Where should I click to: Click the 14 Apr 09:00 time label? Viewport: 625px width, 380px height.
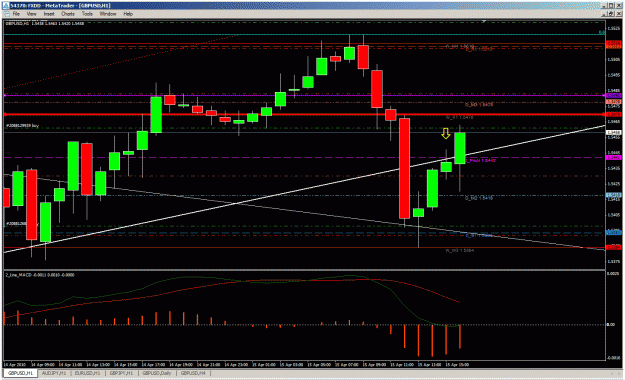point(43,364)
